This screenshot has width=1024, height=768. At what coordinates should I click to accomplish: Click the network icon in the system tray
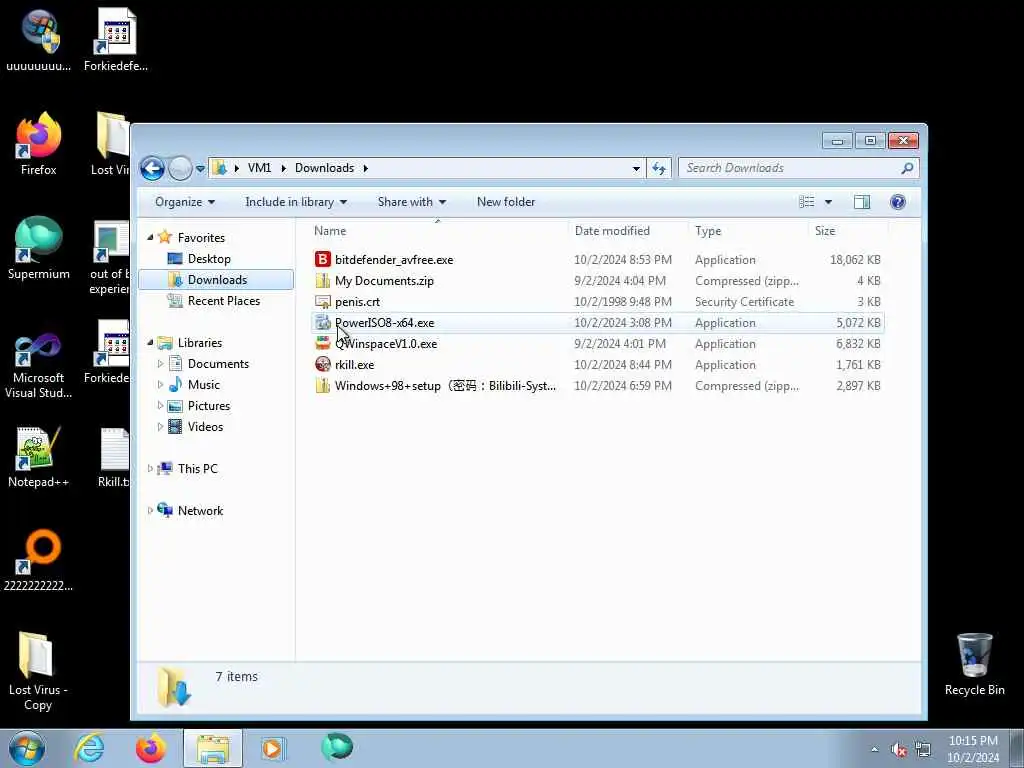point(923,750)
